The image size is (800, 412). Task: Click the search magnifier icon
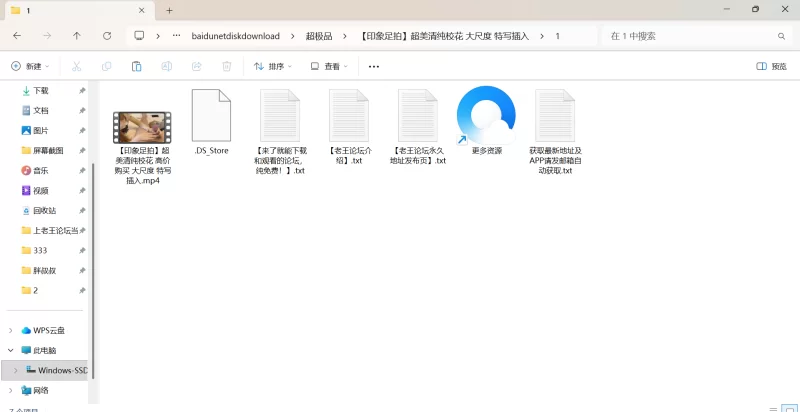point(781,36)
